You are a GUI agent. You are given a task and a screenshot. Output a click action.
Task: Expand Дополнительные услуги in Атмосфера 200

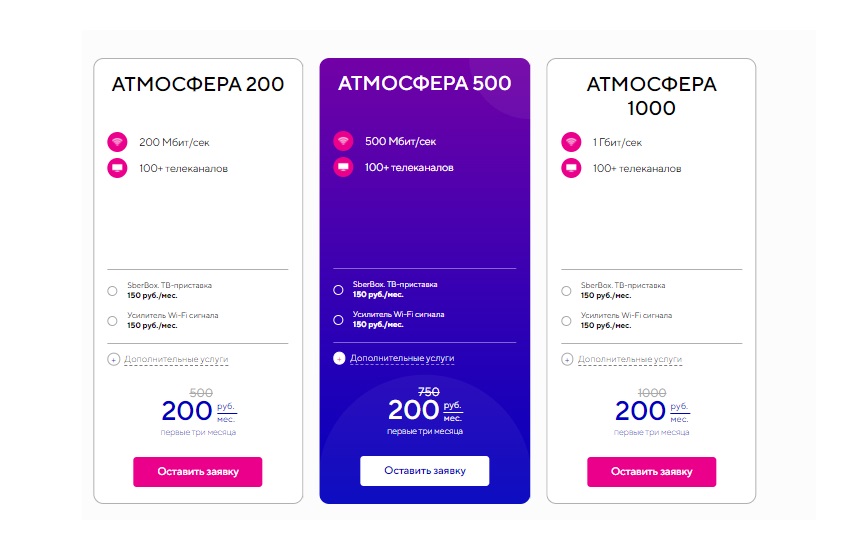176,359
